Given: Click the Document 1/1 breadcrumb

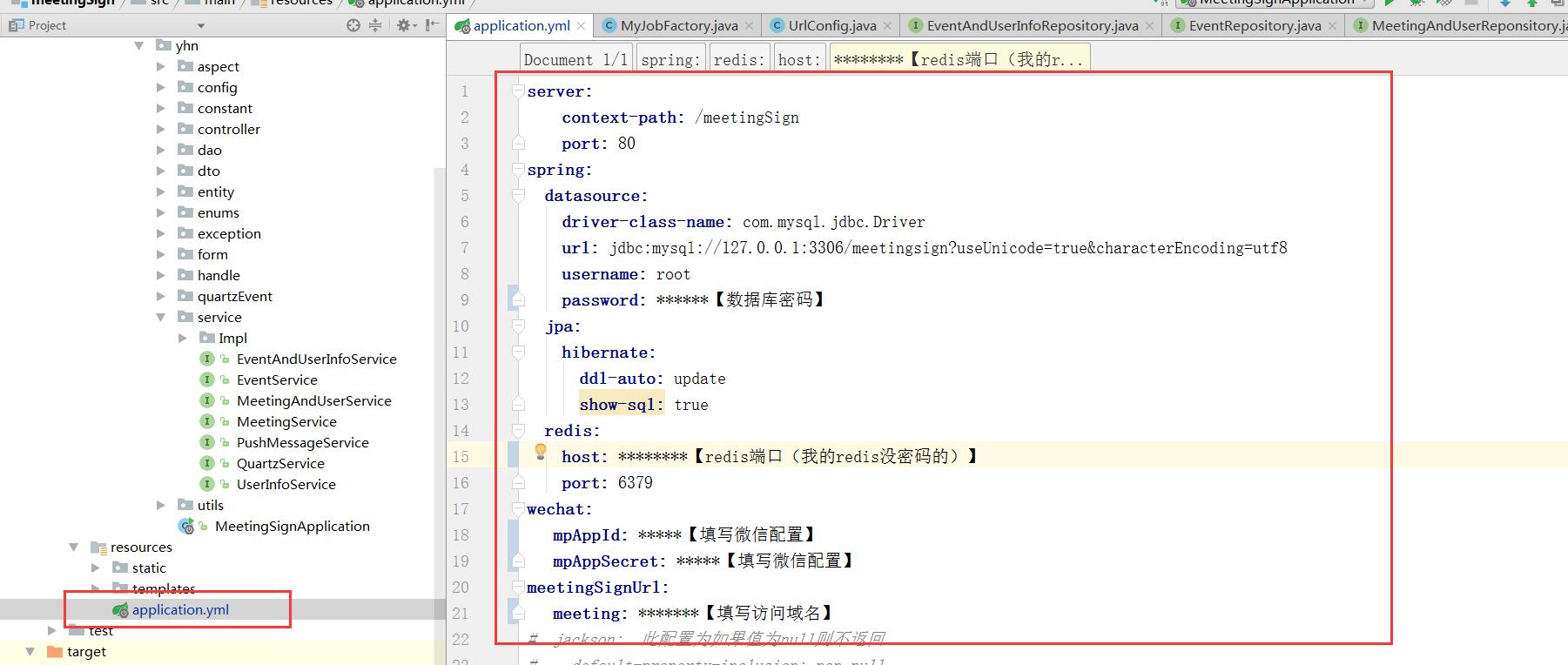Looking at the screenshot, I should (575, 59).
